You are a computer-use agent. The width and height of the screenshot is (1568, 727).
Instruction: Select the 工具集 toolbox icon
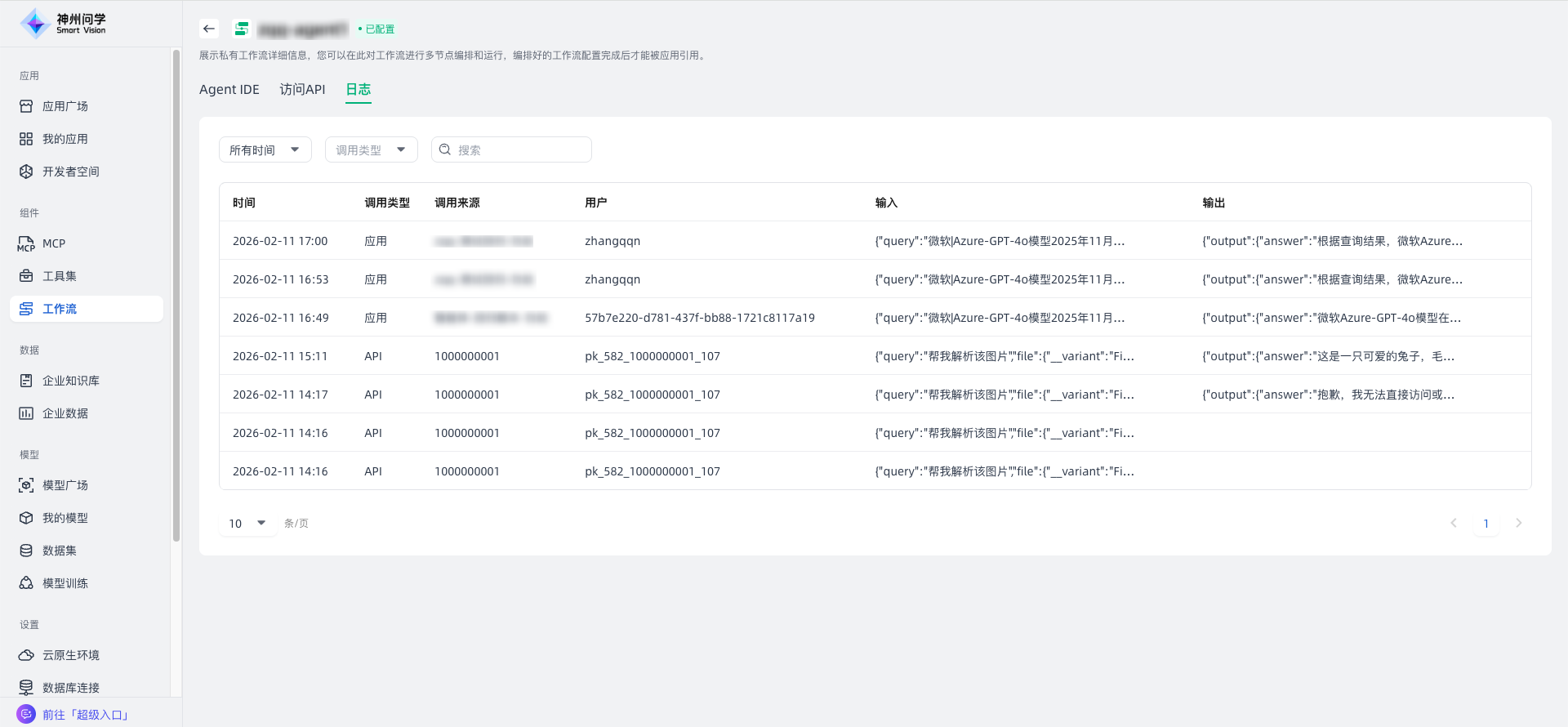point(26,276)
